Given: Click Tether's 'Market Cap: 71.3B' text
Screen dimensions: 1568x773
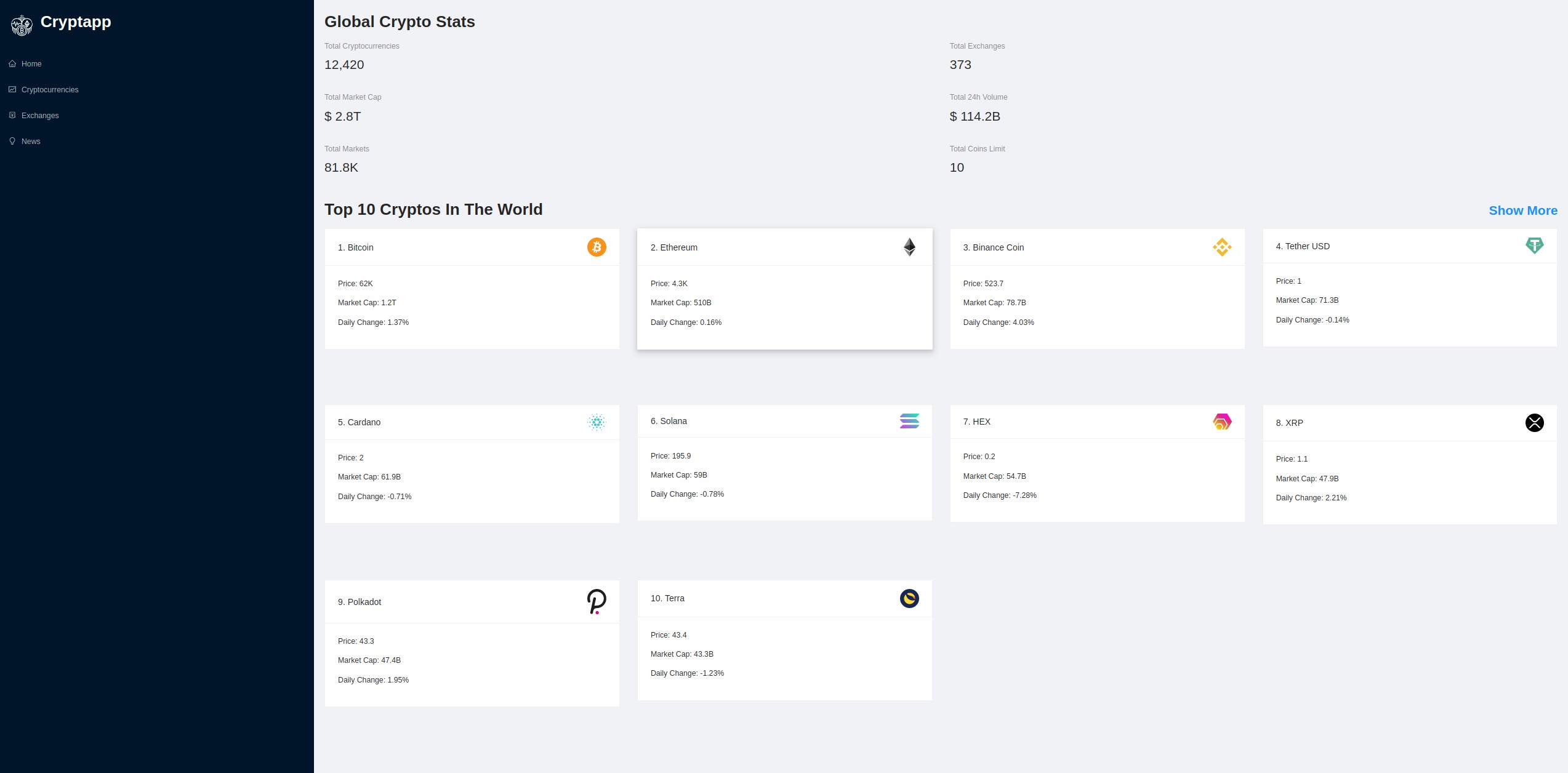Looking at the screenshot, I should coord(1308,300).
